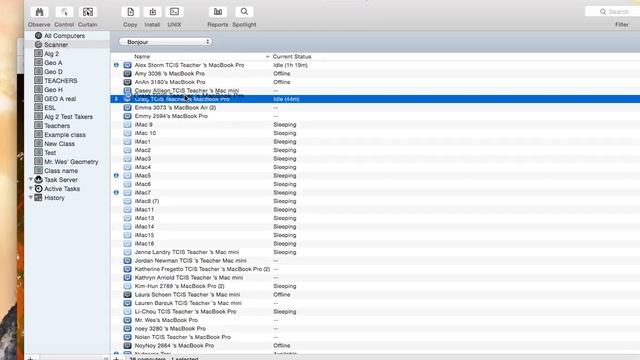Select NoyNoy 2664's MacBook Pro row
This screenshot has width=640, height=360.
(375, 345)
